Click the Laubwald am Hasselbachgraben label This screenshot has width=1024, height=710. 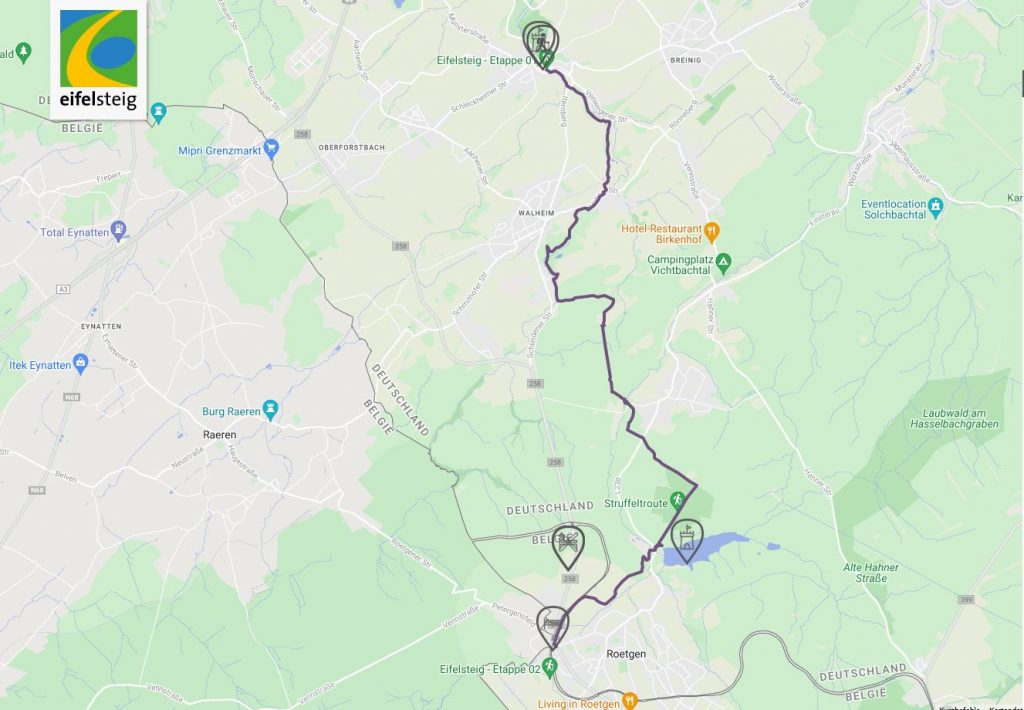point(954,419)
